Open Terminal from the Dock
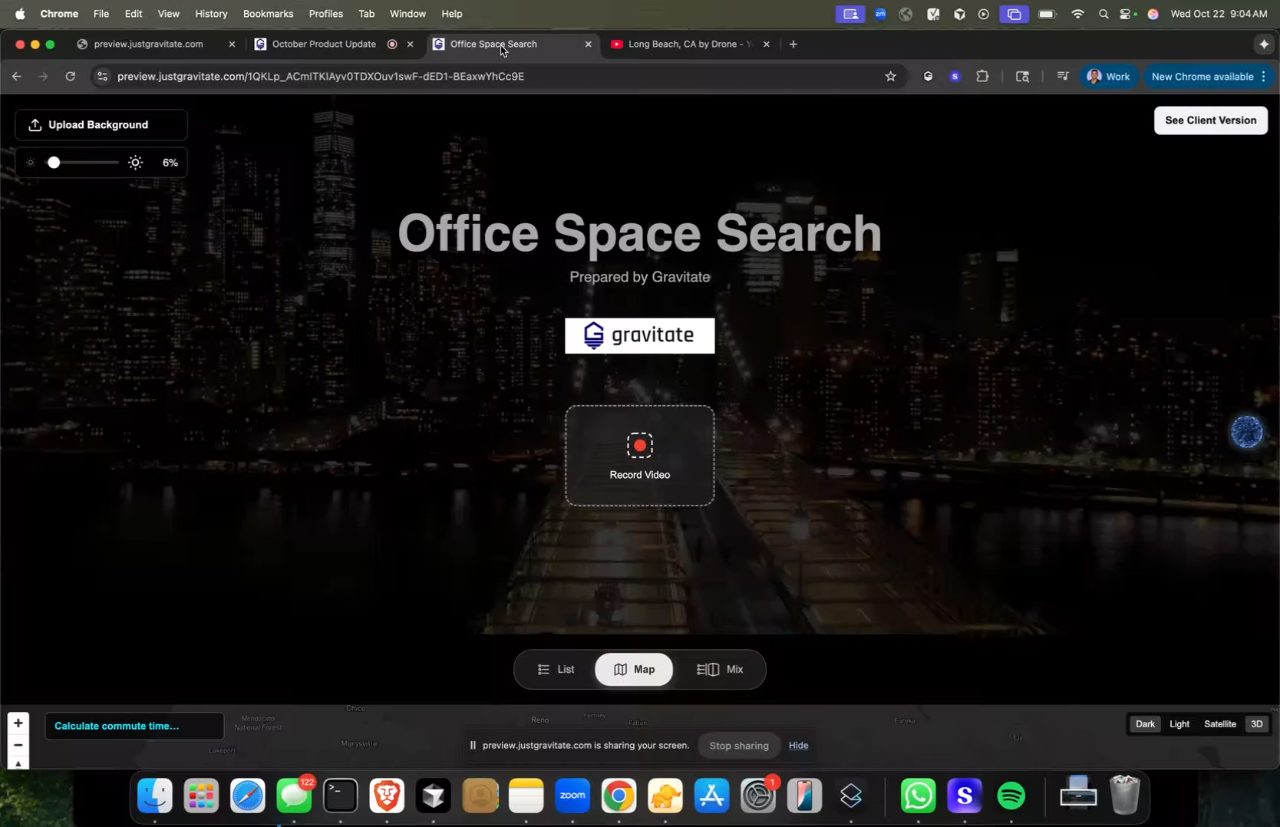This screenshot has width=1280, height=827. click(340, 796)
